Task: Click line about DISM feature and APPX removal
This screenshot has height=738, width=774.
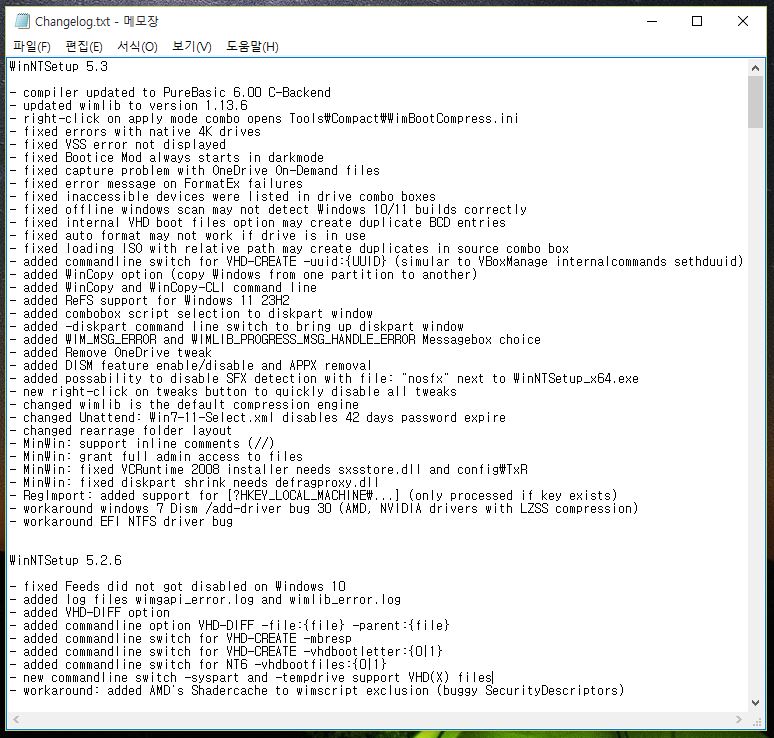Action: 191,365
